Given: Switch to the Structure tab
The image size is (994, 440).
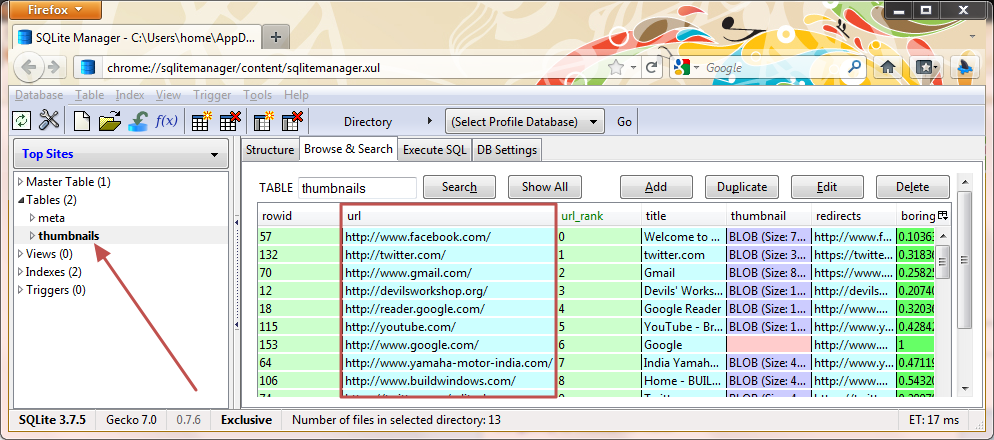Looking at the screenshot, I should pos(270,150).
